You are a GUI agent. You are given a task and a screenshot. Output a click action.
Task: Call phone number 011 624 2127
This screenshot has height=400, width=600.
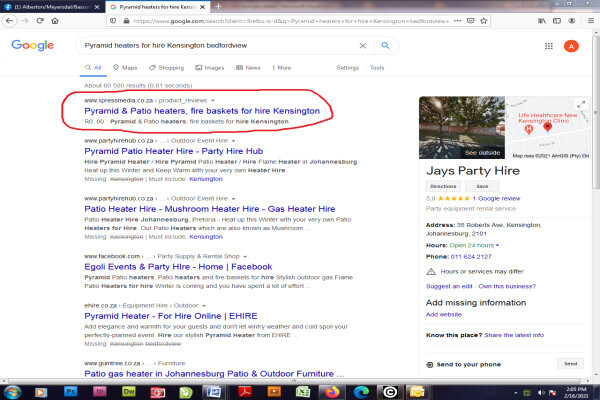coord(471,257)
